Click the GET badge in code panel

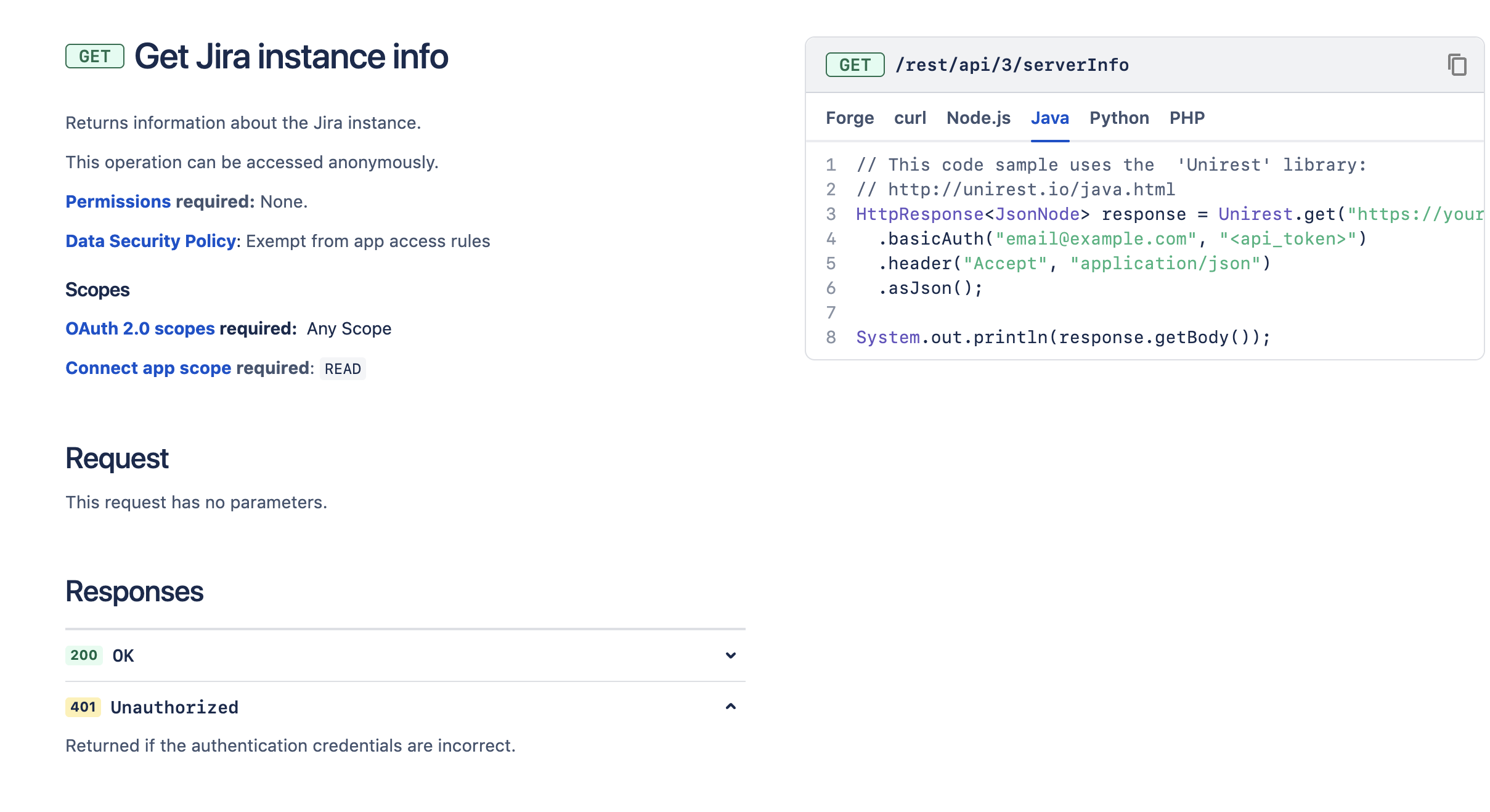855,65
